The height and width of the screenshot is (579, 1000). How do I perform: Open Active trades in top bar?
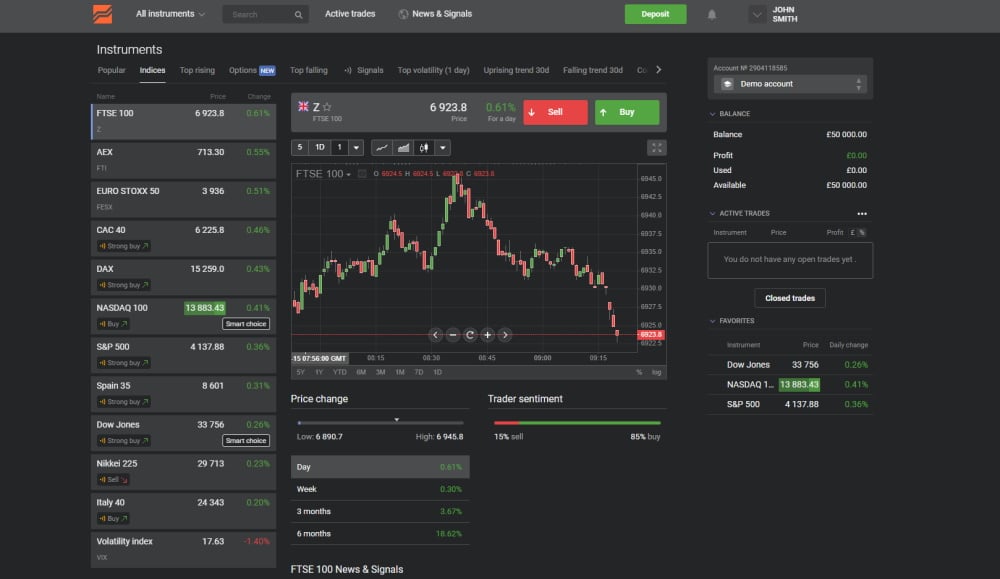350,14
